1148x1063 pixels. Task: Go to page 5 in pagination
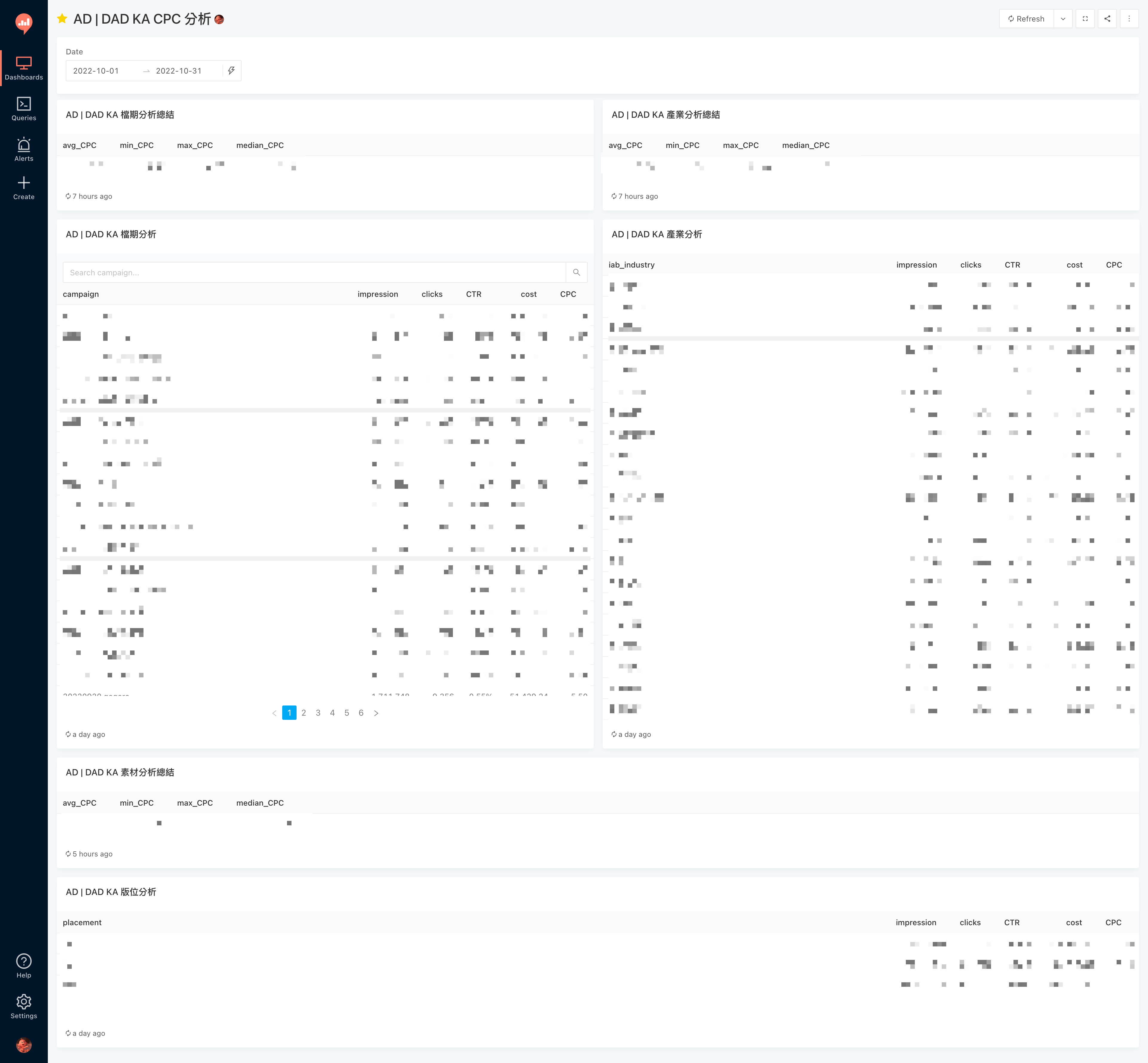point(347,713)
